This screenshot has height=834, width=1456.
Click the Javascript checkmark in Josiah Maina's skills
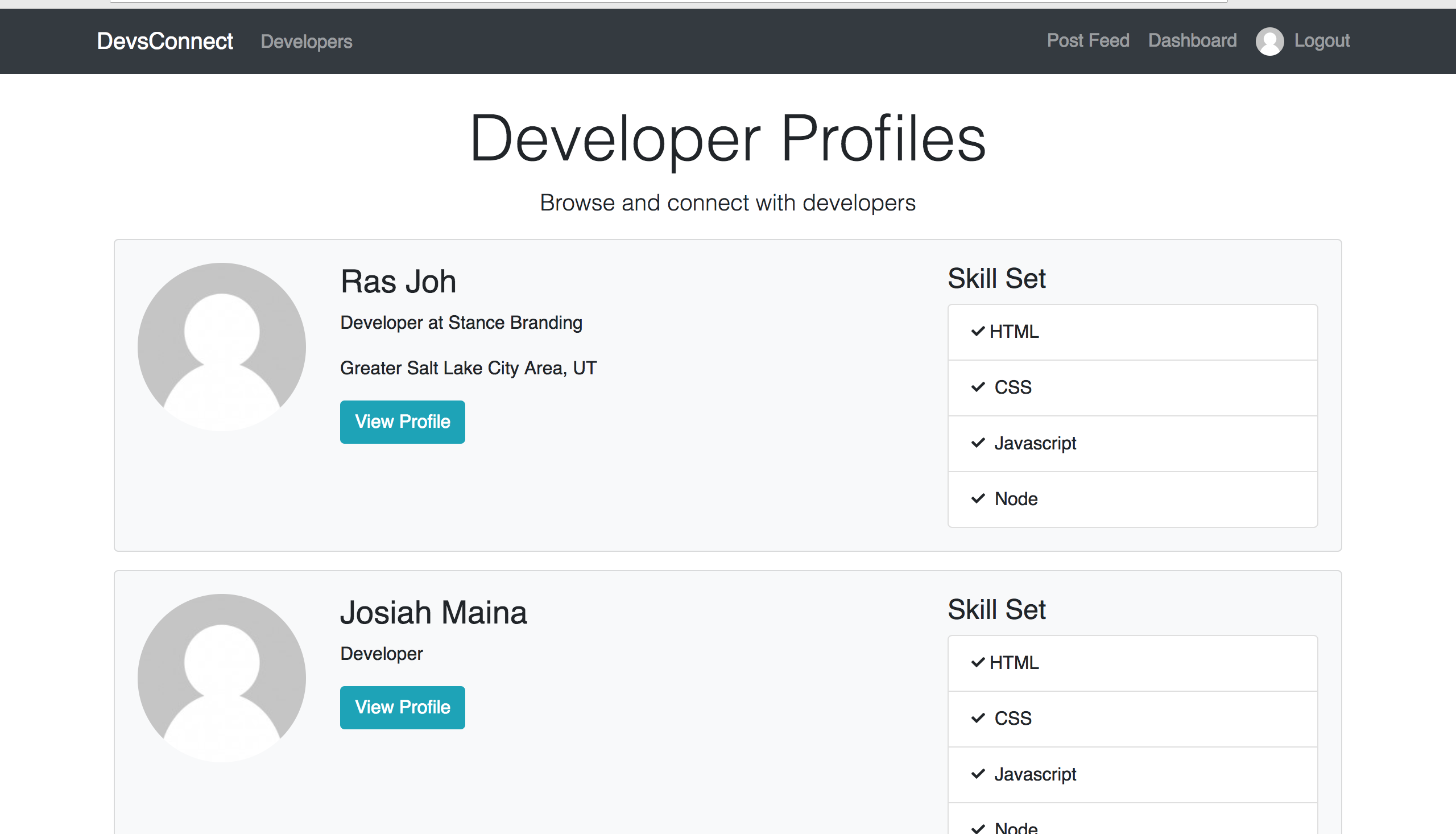[978, 774]
